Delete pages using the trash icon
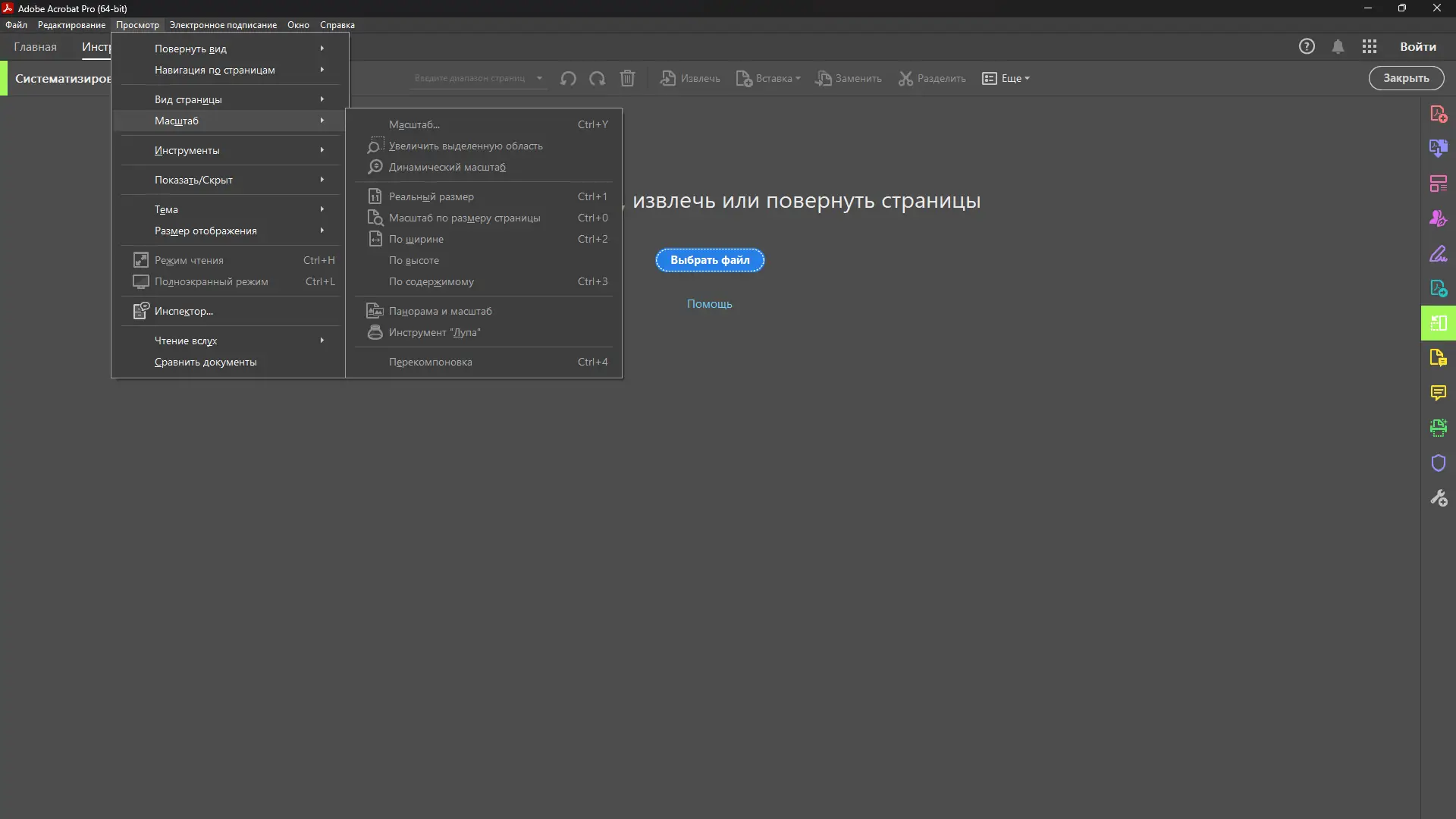This screenshot has height=819, width=1456. pyautogui.click(x=627, y=78)
